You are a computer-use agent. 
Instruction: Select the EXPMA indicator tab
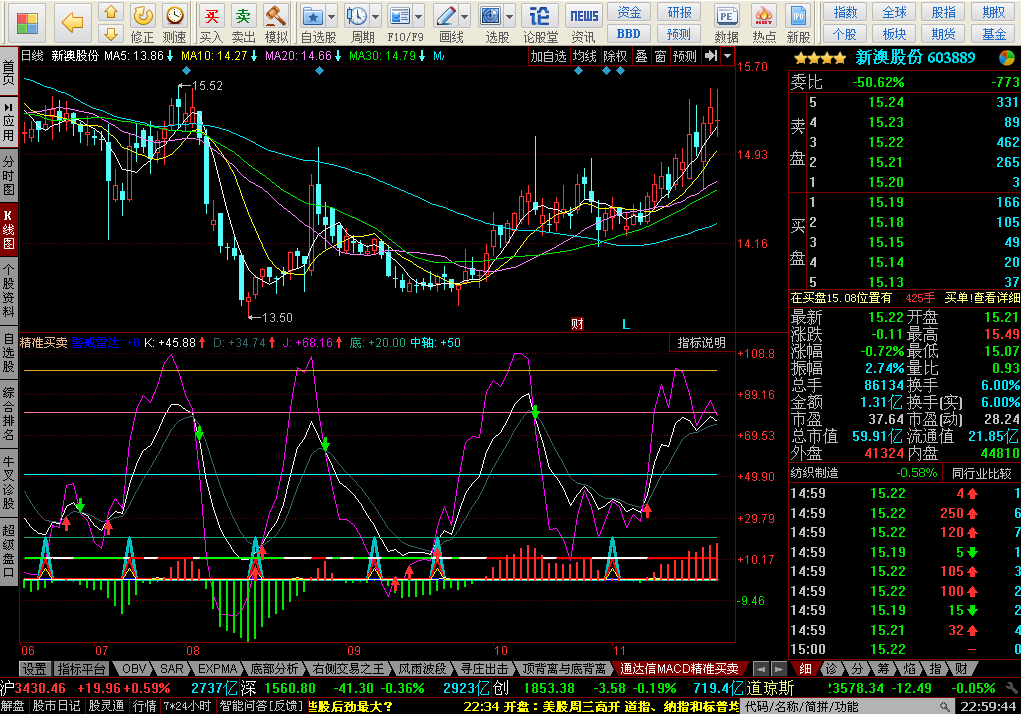click(x=217, y=669)
